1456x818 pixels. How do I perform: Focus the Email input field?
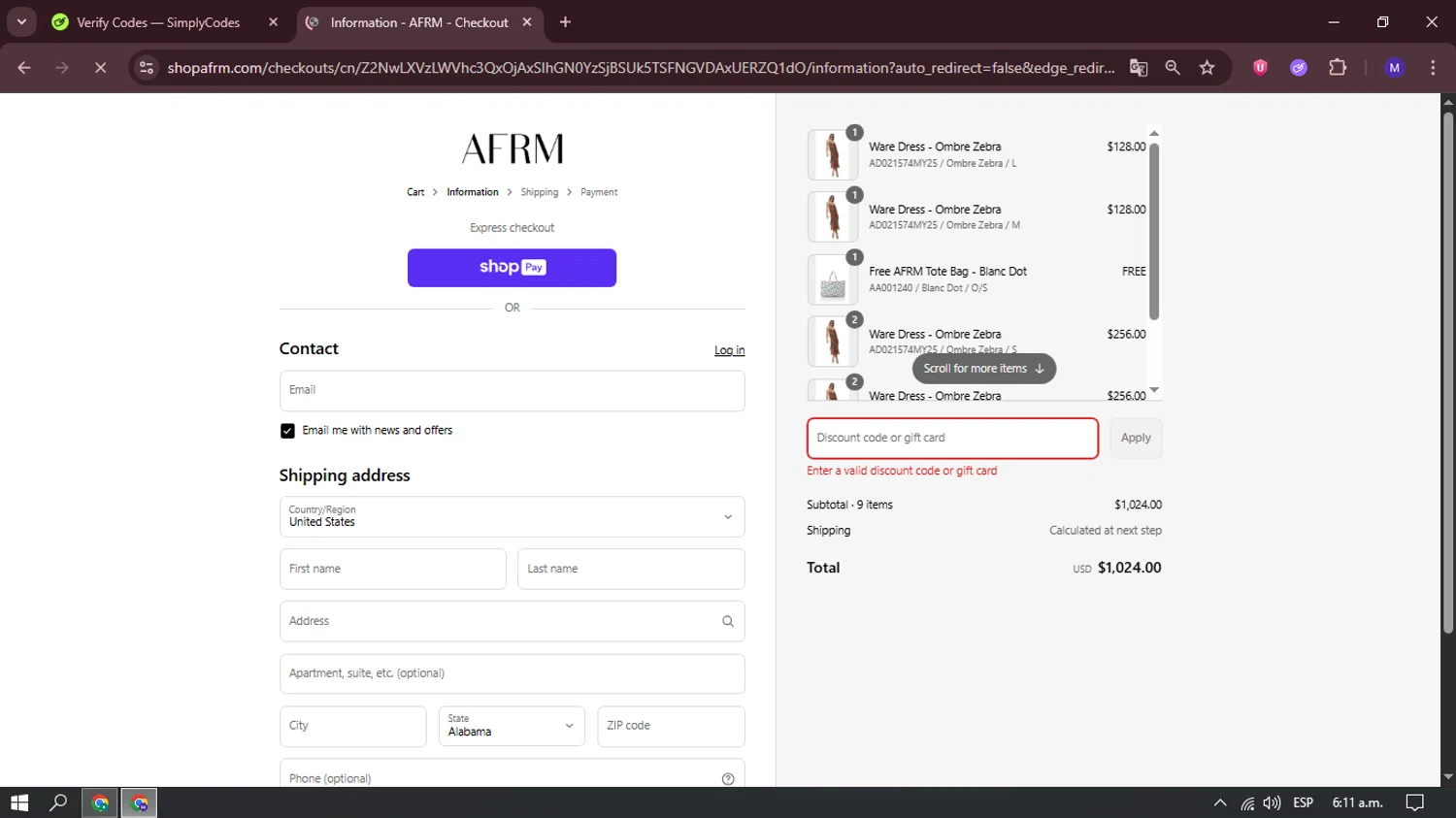[513, 391]
